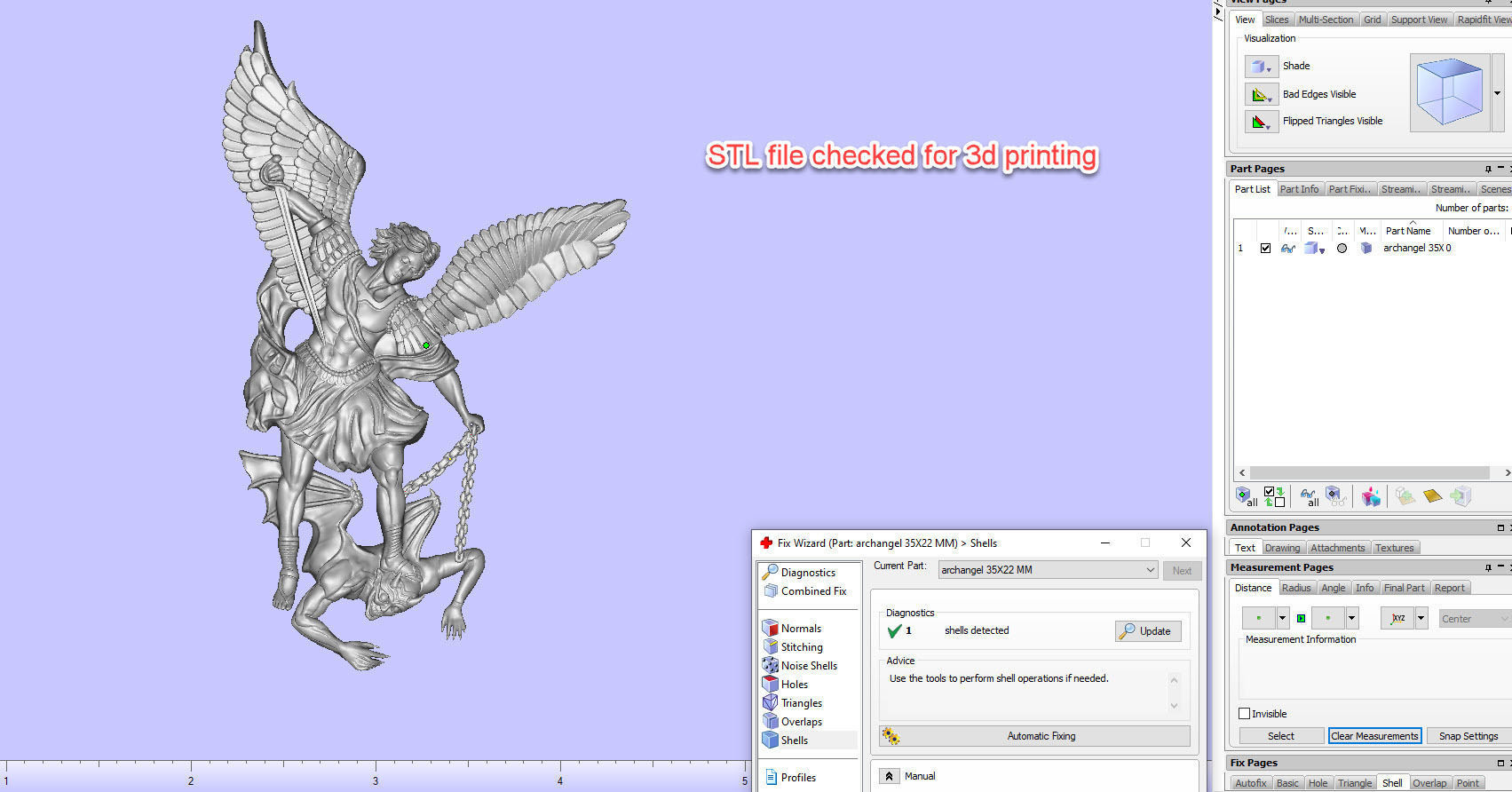
Task: Enable the Invisible measurement checkbox
Action: [x=1245, y=714]
